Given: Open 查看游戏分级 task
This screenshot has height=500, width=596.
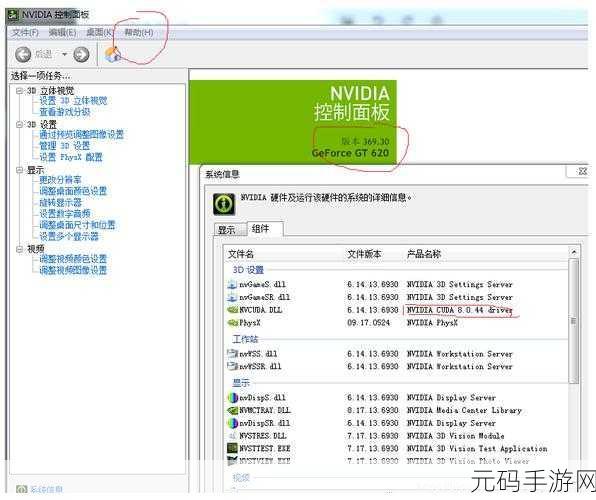Looking at the screenshot, I should (65, 112).
